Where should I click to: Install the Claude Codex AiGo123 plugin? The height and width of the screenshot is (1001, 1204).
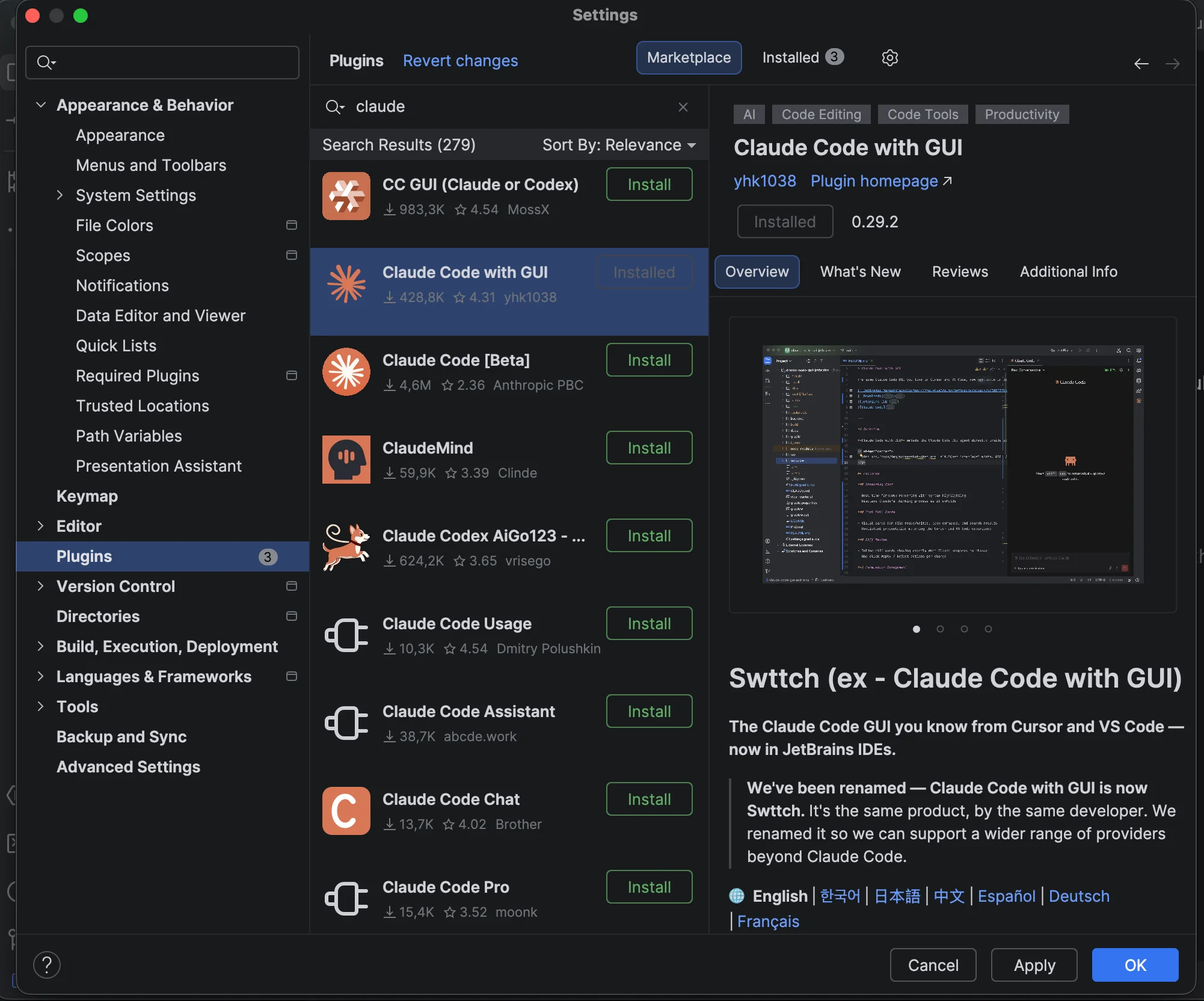pos(650,535)
